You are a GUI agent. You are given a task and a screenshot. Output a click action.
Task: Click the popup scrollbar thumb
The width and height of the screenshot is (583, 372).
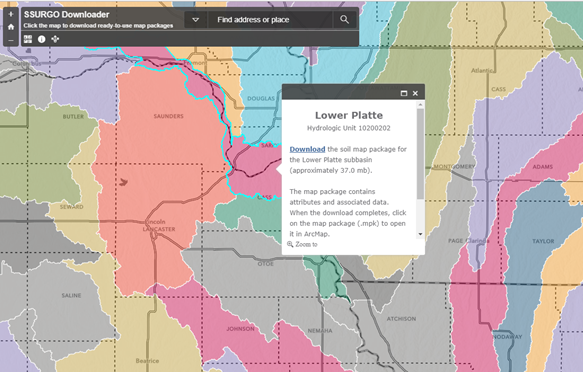421,153
